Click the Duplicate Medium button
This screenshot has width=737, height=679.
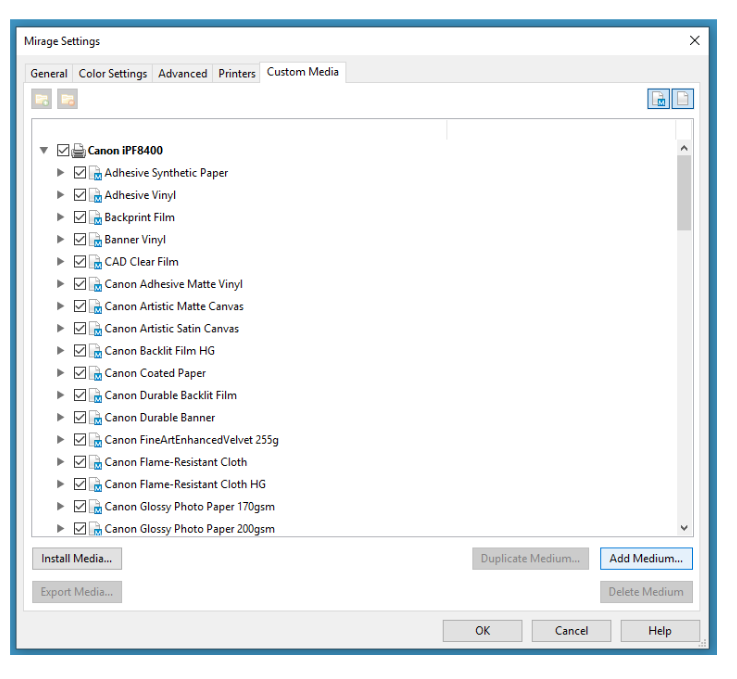pos(530,559)
